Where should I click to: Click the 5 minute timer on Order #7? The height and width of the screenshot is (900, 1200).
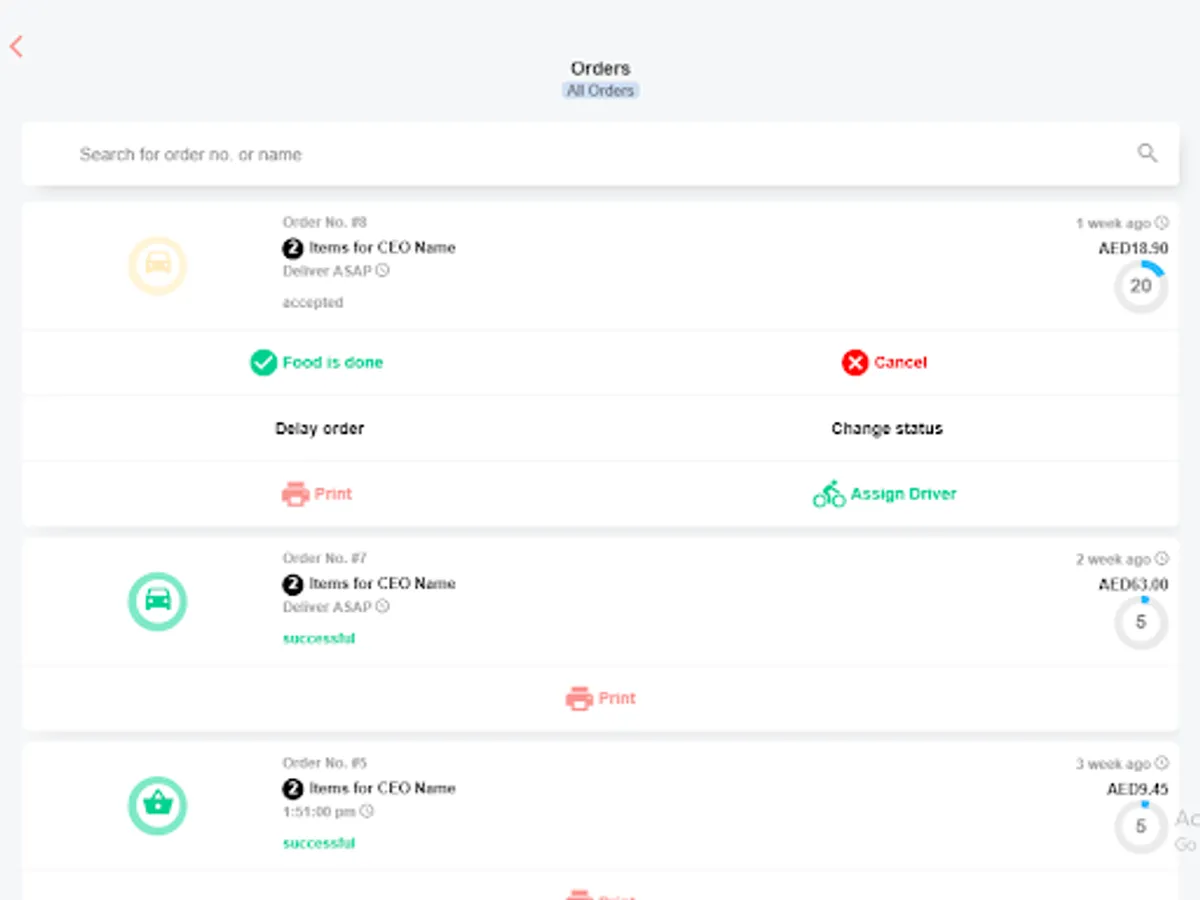1141,622
